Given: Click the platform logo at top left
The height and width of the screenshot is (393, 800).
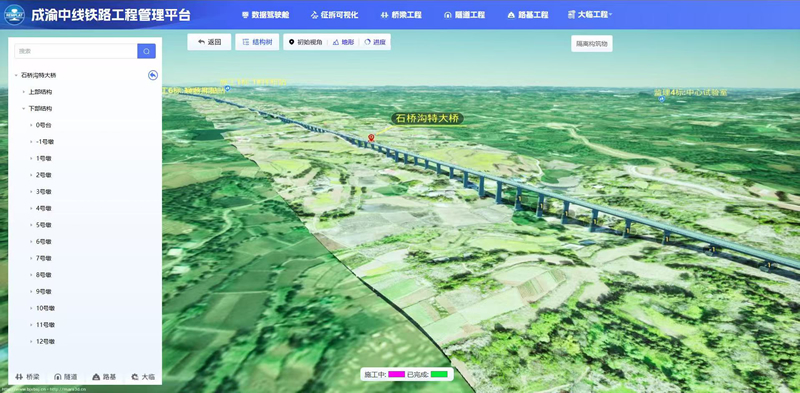Looking at the screenshot, I should pyautogui.click(x=14, y=15).
